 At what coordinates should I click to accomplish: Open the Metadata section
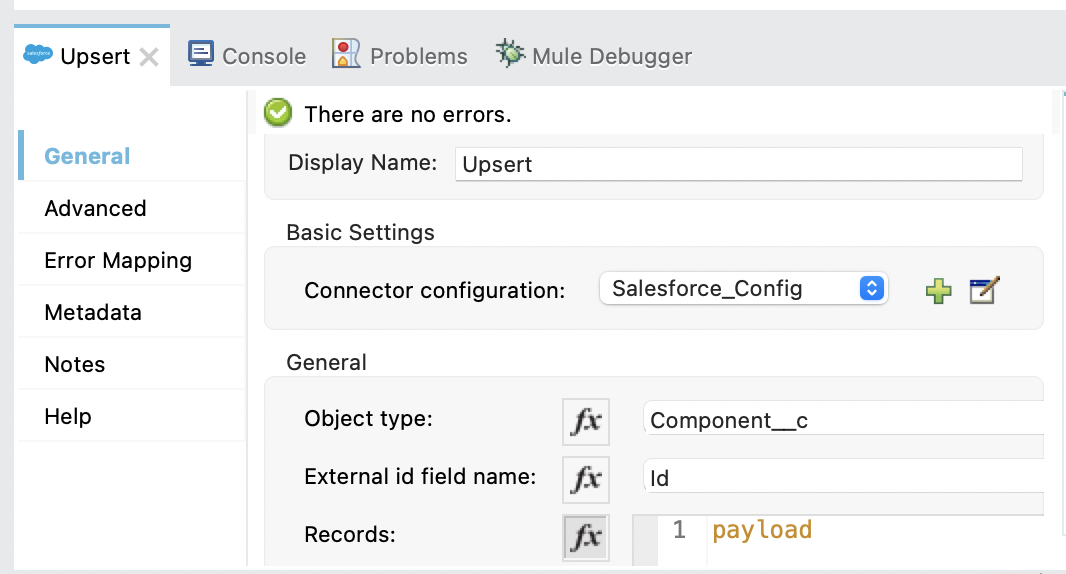pos(93,312)
